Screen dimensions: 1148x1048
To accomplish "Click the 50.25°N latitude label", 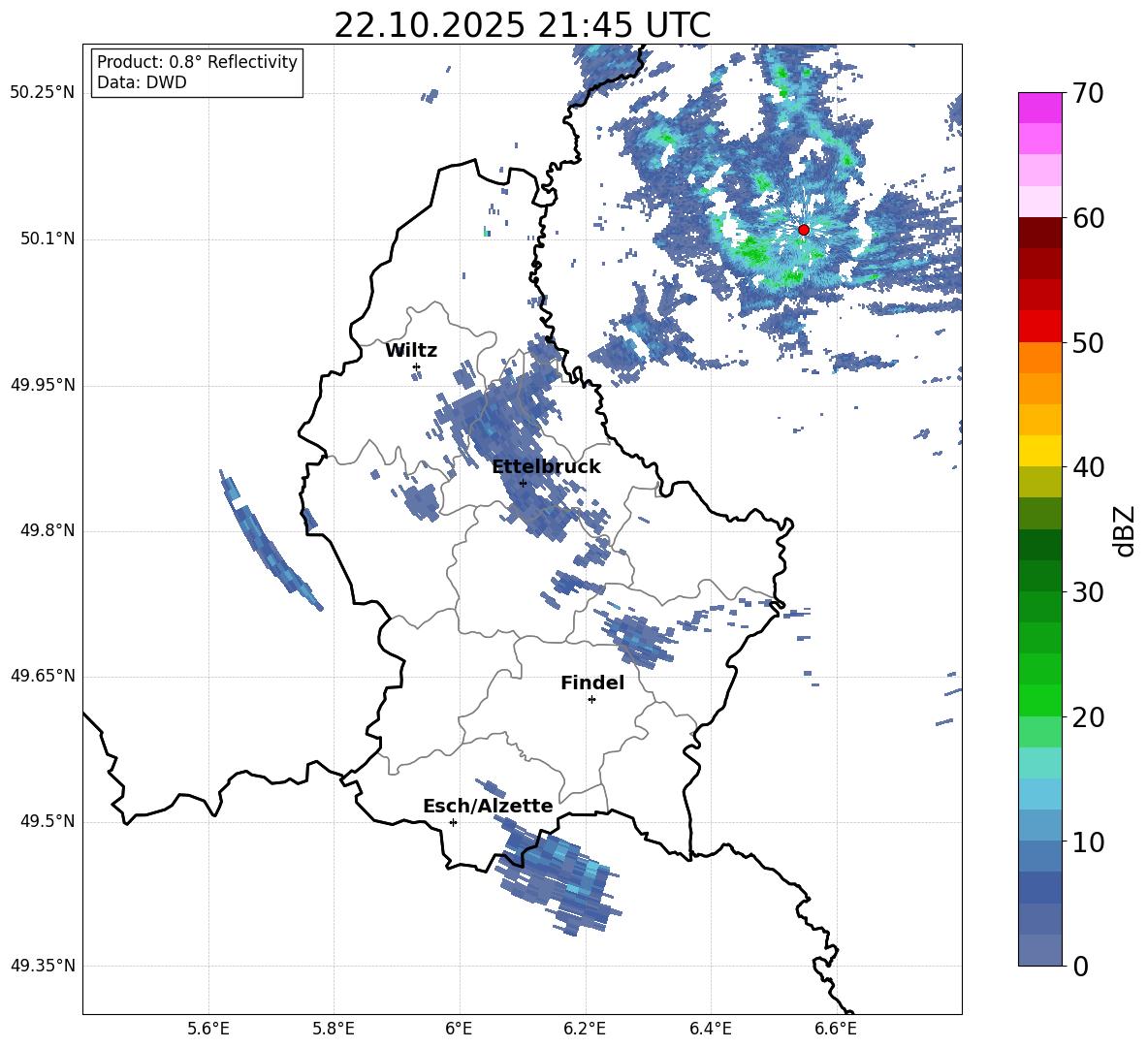I will (42, 93).
